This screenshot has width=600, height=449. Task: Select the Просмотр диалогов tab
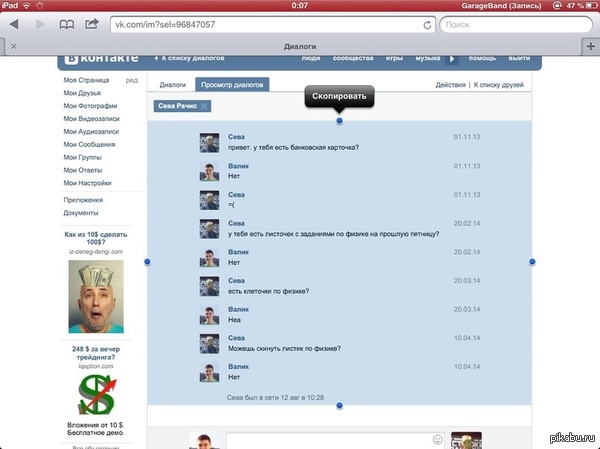232,85
